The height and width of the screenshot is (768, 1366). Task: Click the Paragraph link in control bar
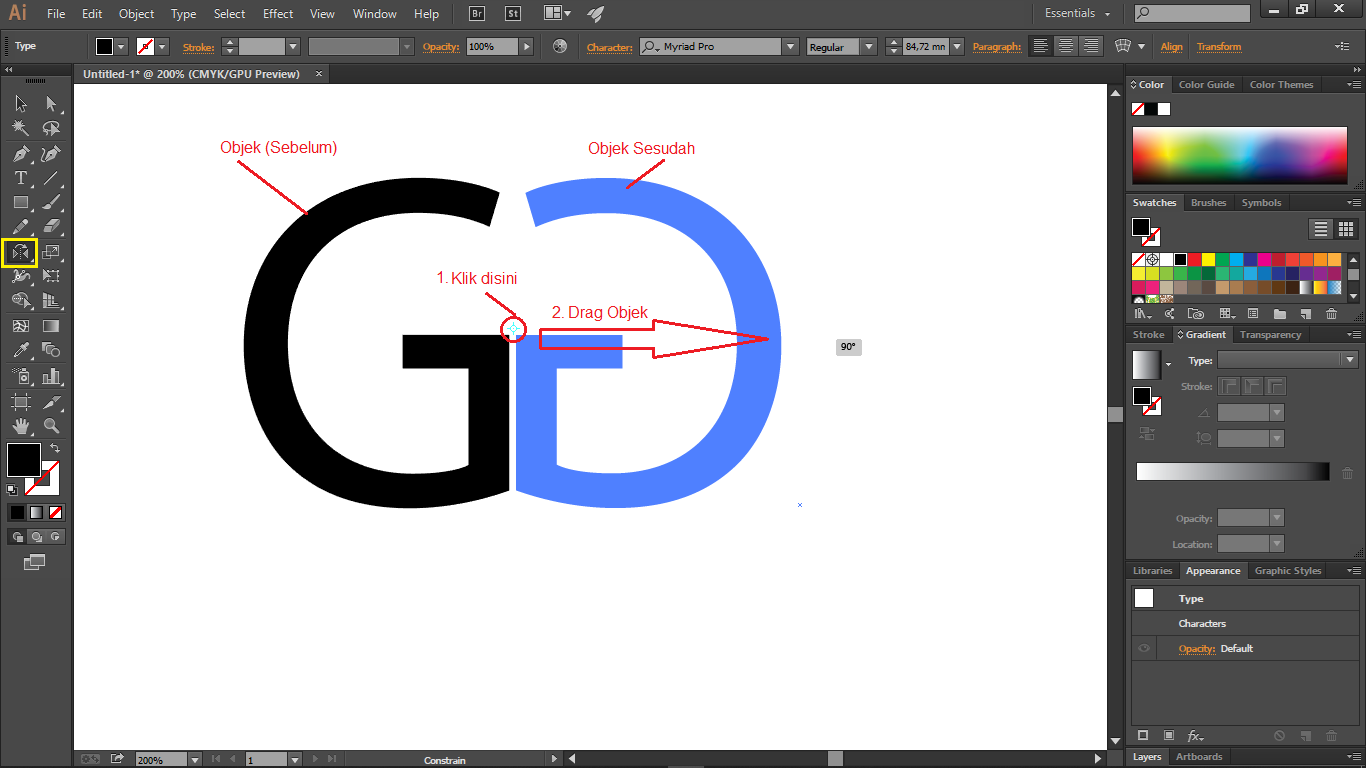[x=996, y=47]
